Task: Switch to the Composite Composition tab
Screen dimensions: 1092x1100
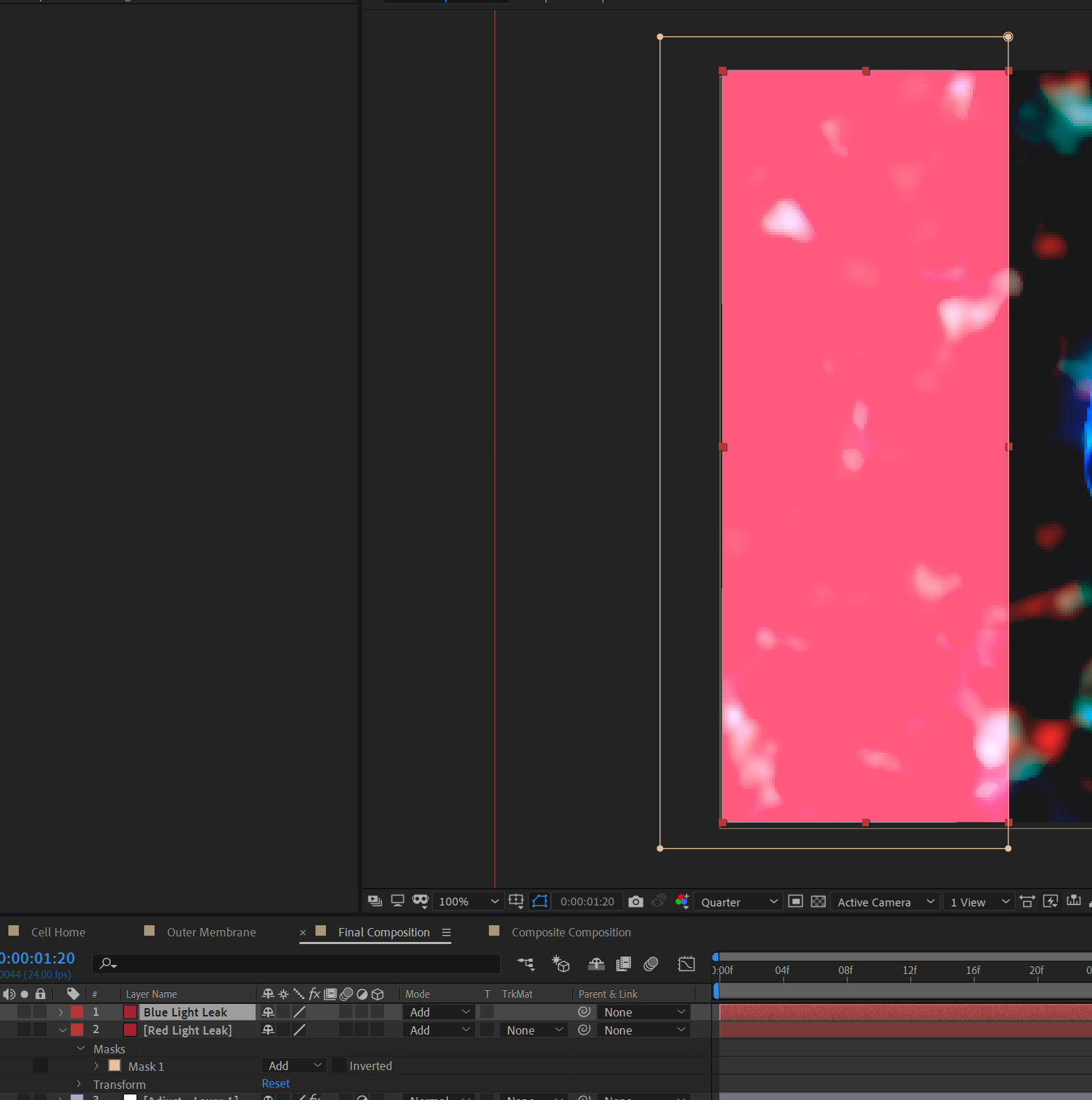Action: click(570, 932)
